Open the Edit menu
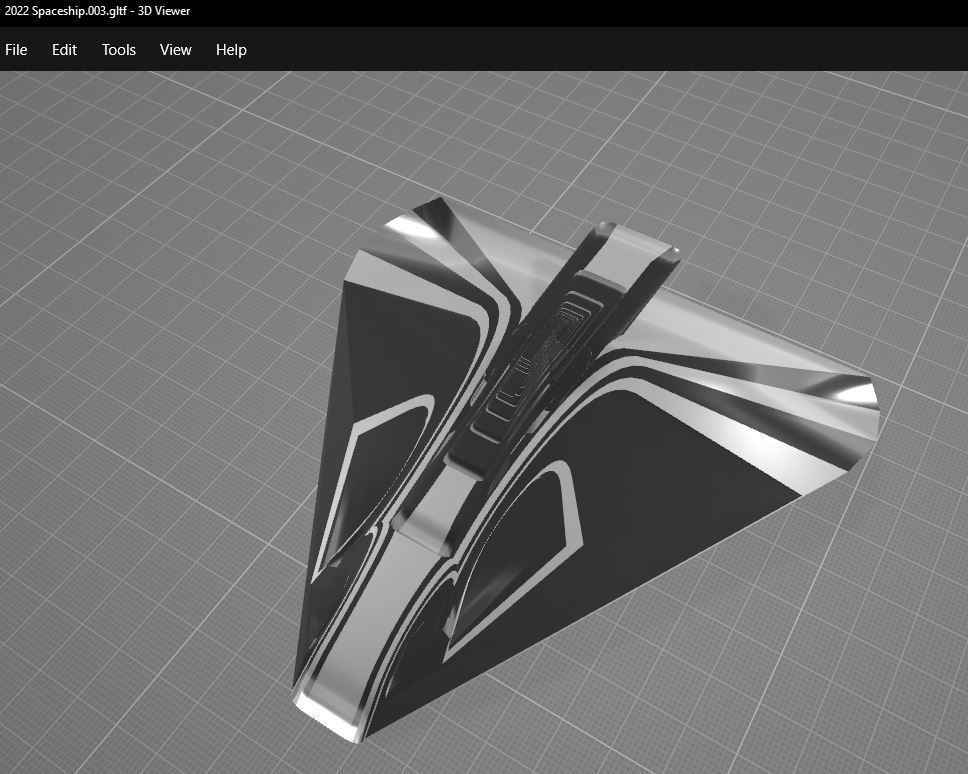Viewport: 968px width, 774px height. coord(64,50)
